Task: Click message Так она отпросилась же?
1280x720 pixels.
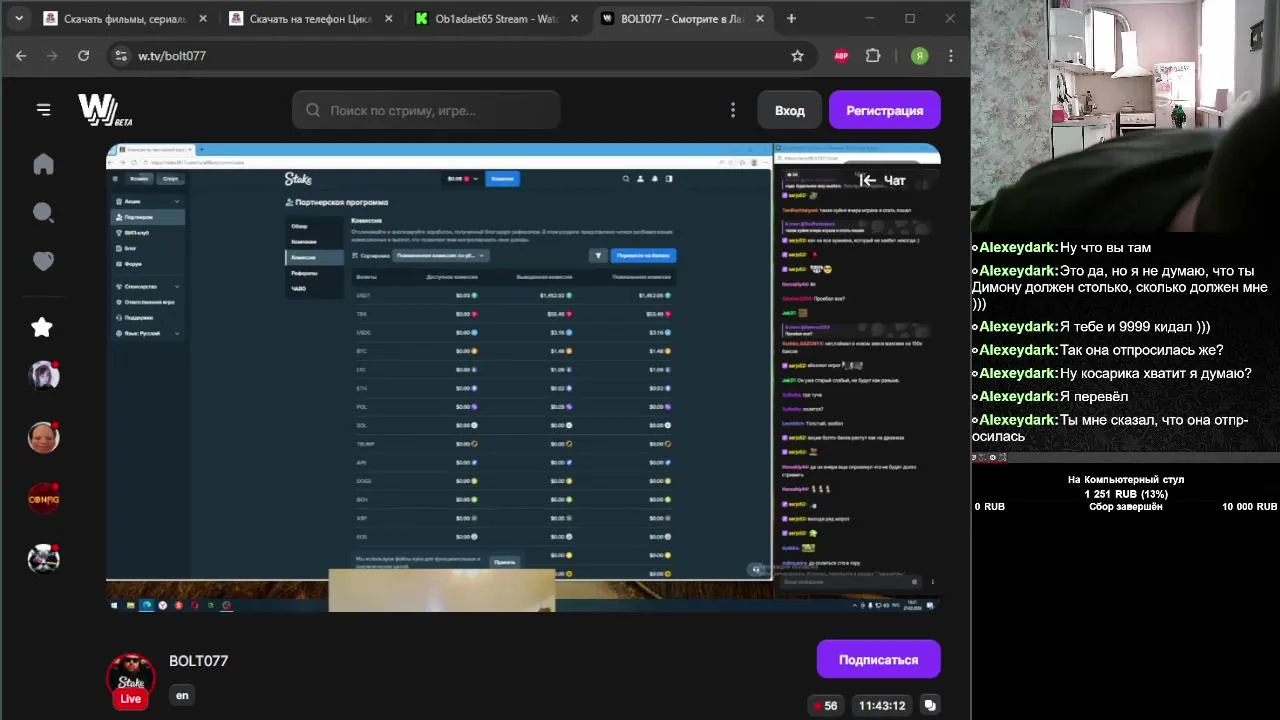Action: [1097, 350]
